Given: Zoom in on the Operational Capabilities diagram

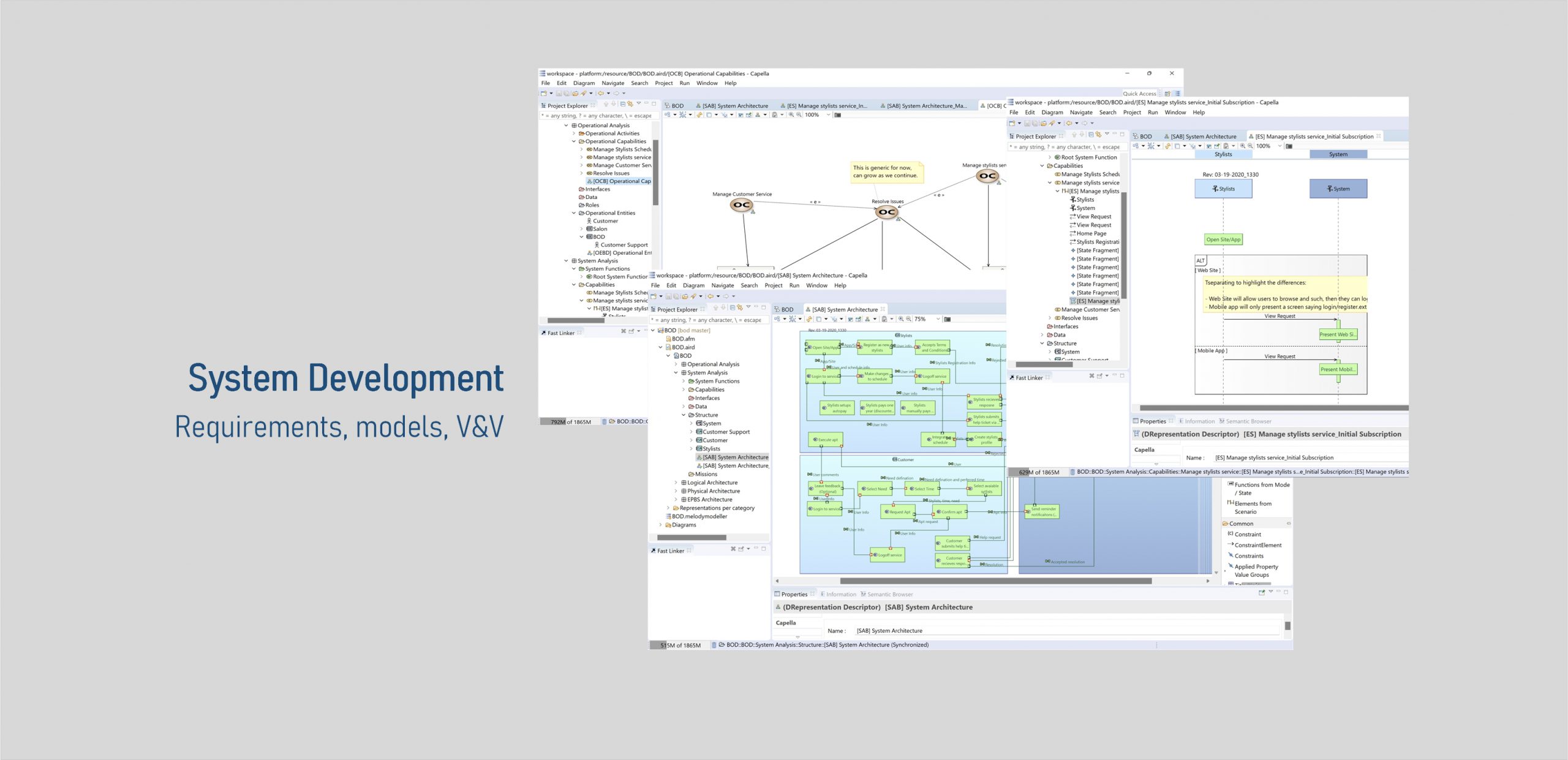Looking at the screenshot, I should (x=791, y=115).
